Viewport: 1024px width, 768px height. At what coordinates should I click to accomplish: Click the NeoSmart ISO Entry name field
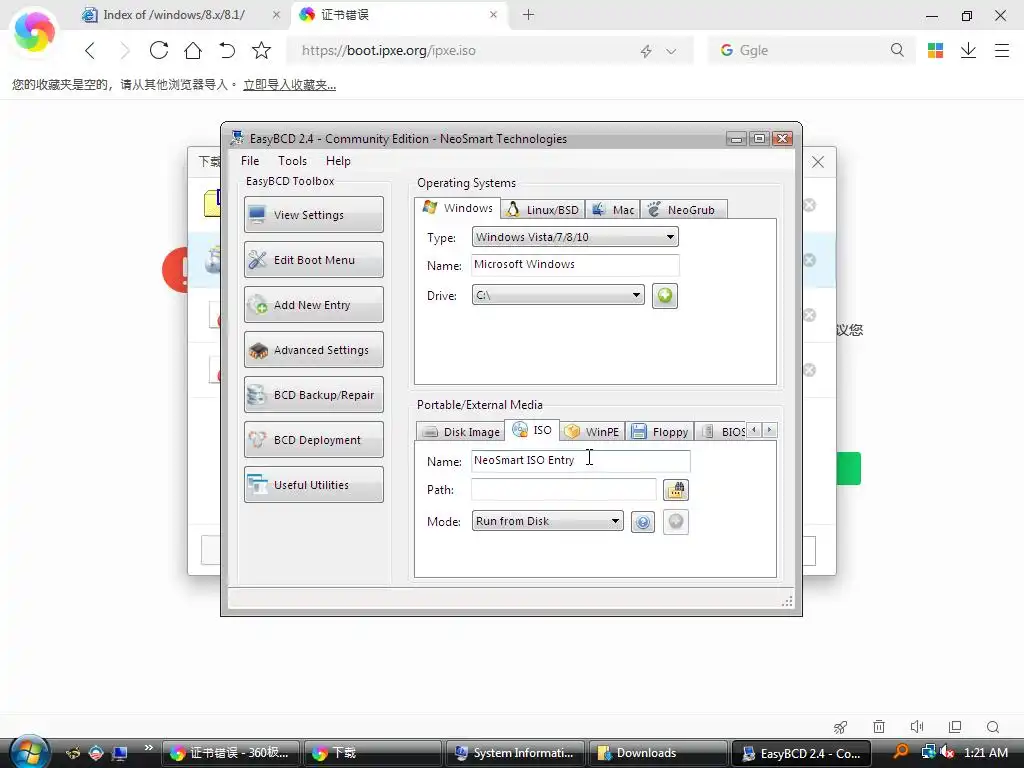[581, 460]
